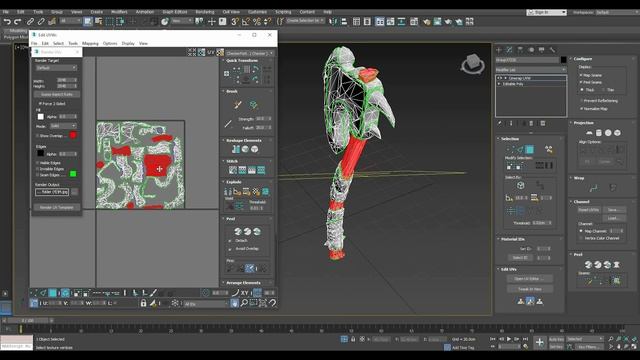This screenshot has width=640, height=360.
Task: Click first Reshape Elements straighten icon
Action: click(x=236, y=149)
